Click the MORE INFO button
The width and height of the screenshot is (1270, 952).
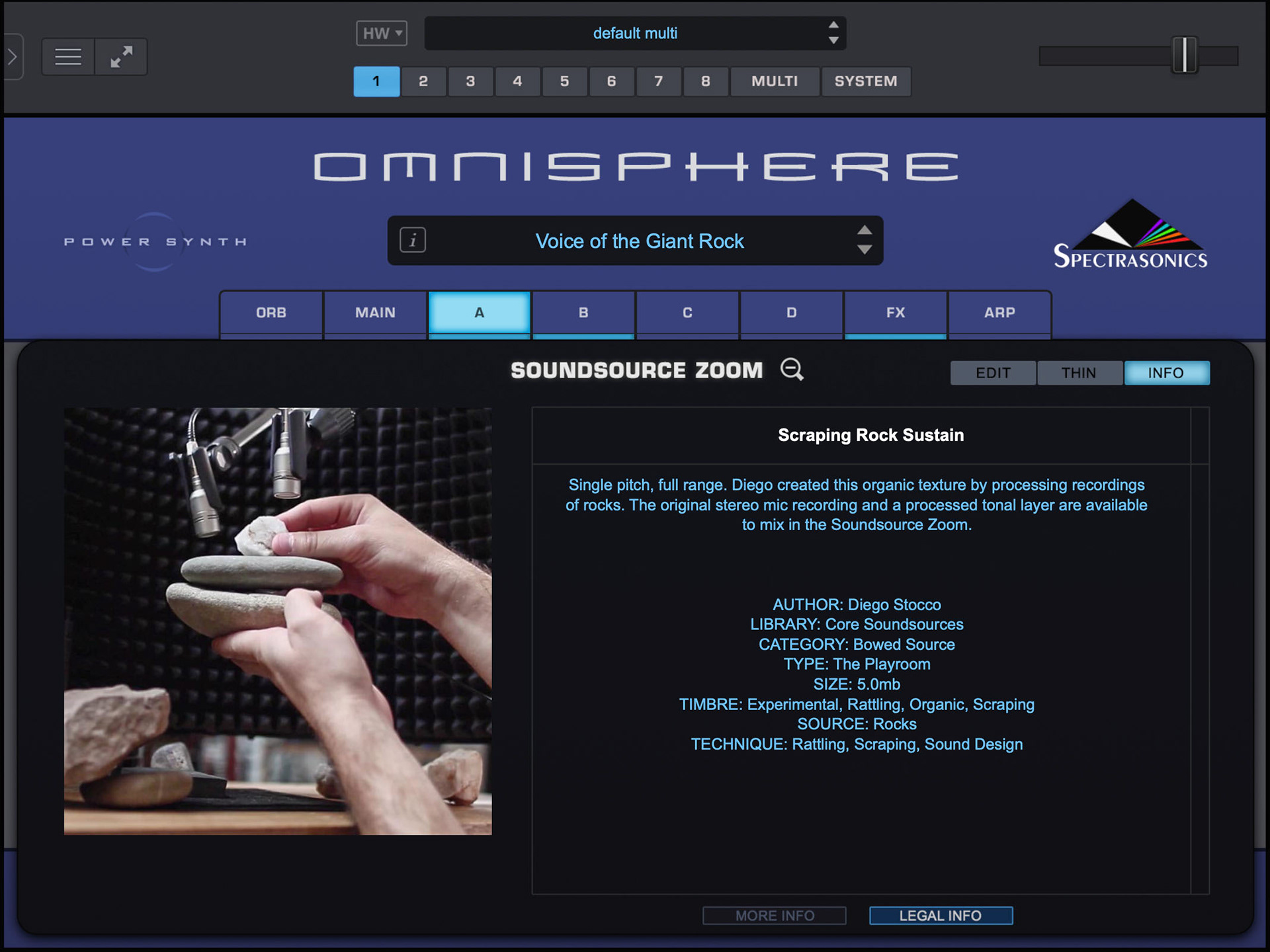[x=774, y=916]
